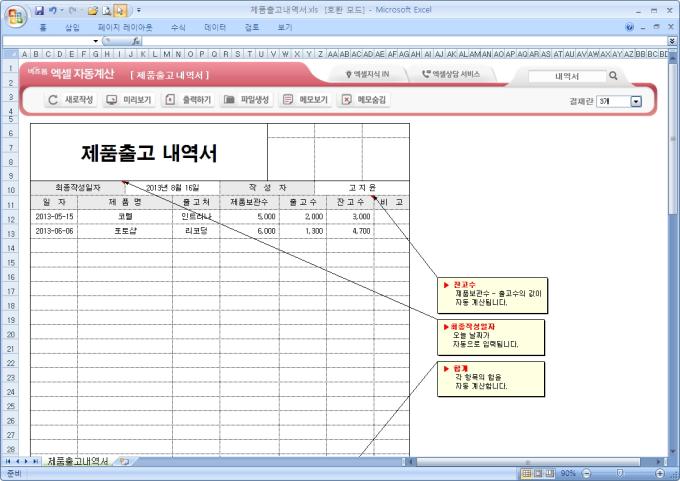Open the 홈 ribbon tab
The height and width of the screenshot is (481, 680).
pos(43,27)
